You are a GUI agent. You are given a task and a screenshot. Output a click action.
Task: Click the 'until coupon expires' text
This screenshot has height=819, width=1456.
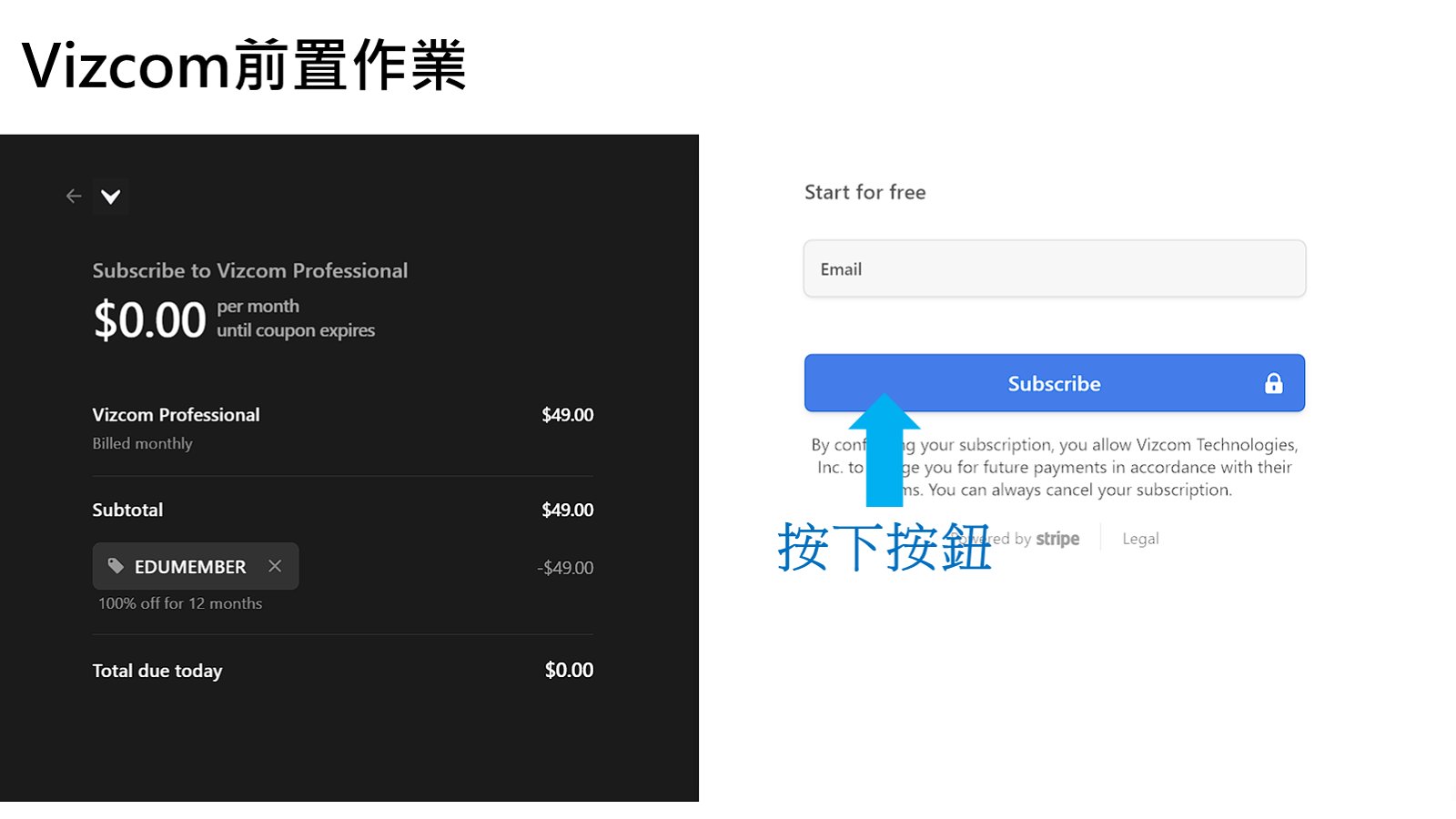[296, 330]
